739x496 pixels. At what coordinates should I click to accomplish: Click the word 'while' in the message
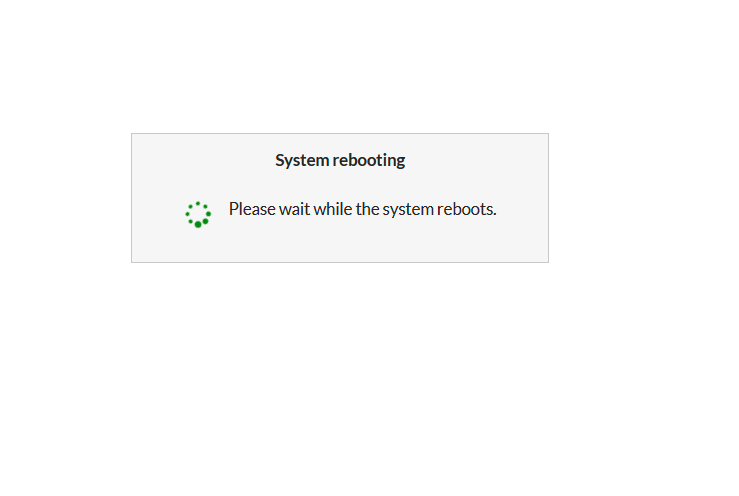[333, 209]
